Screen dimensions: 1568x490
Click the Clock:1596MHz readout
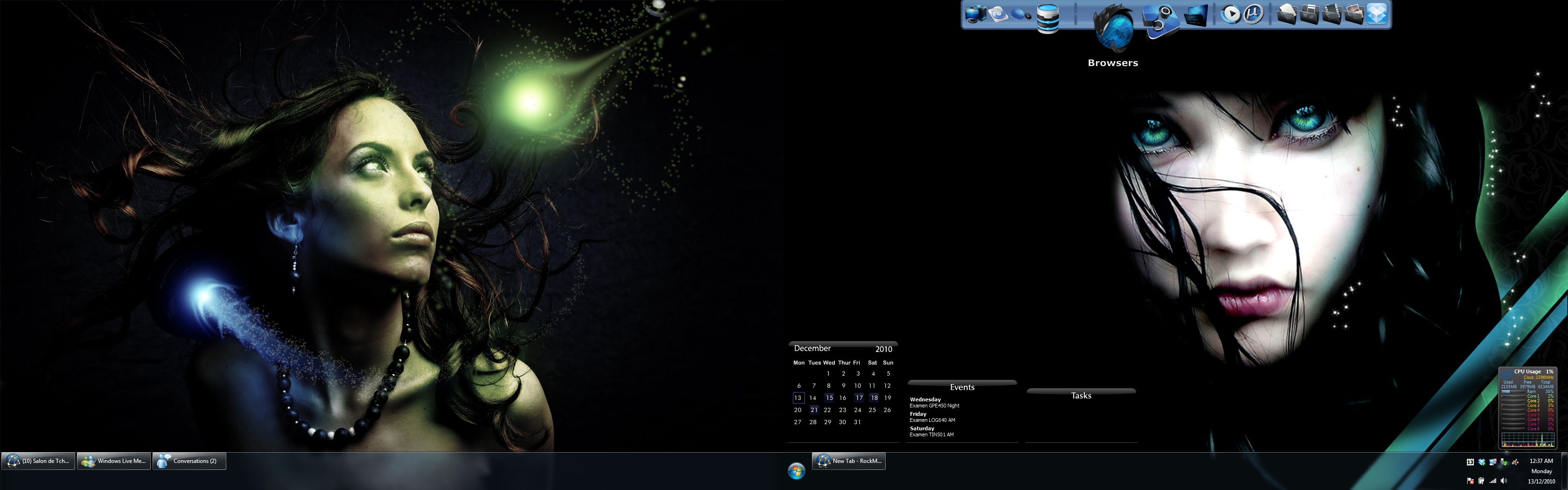coord(1539,378)
